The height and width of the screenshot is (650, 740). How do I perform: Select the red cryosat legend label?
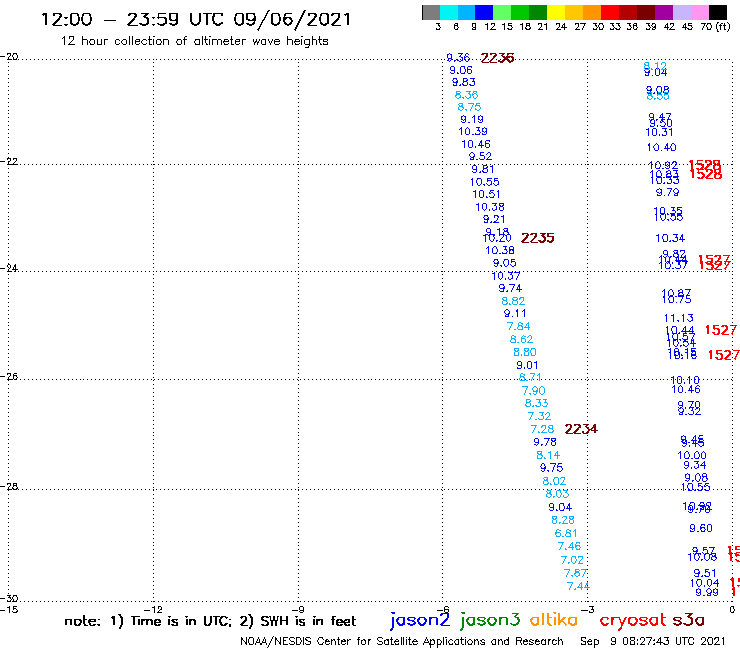(633, 620)
